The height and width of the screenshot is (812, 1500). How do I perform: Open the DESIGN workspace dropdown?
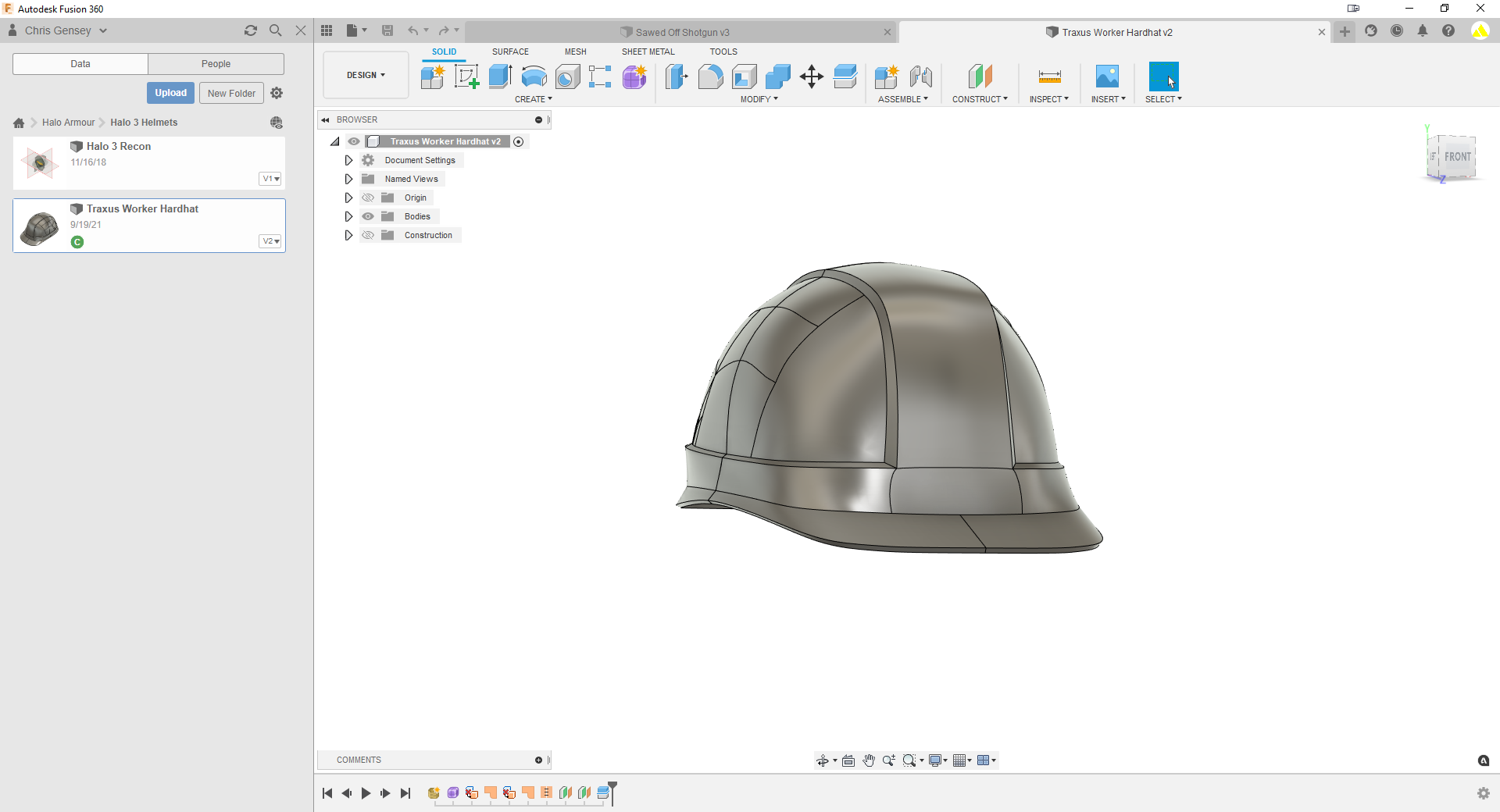366,75
